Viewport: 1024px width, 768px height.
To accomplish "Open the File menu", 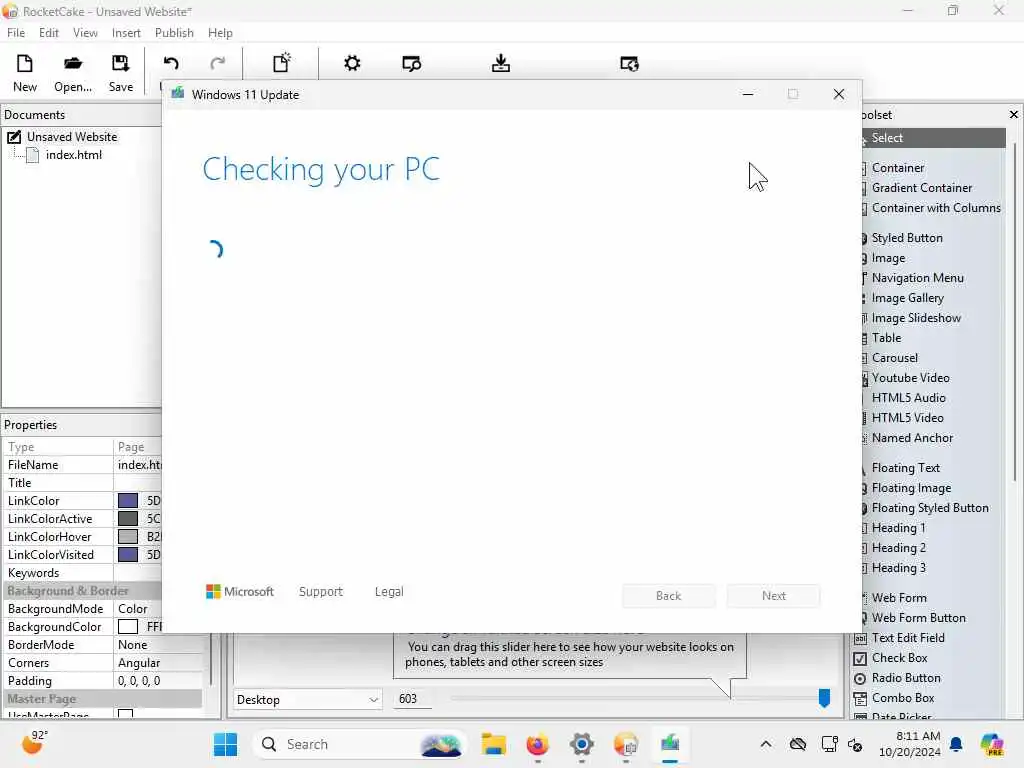I will 16,33.
